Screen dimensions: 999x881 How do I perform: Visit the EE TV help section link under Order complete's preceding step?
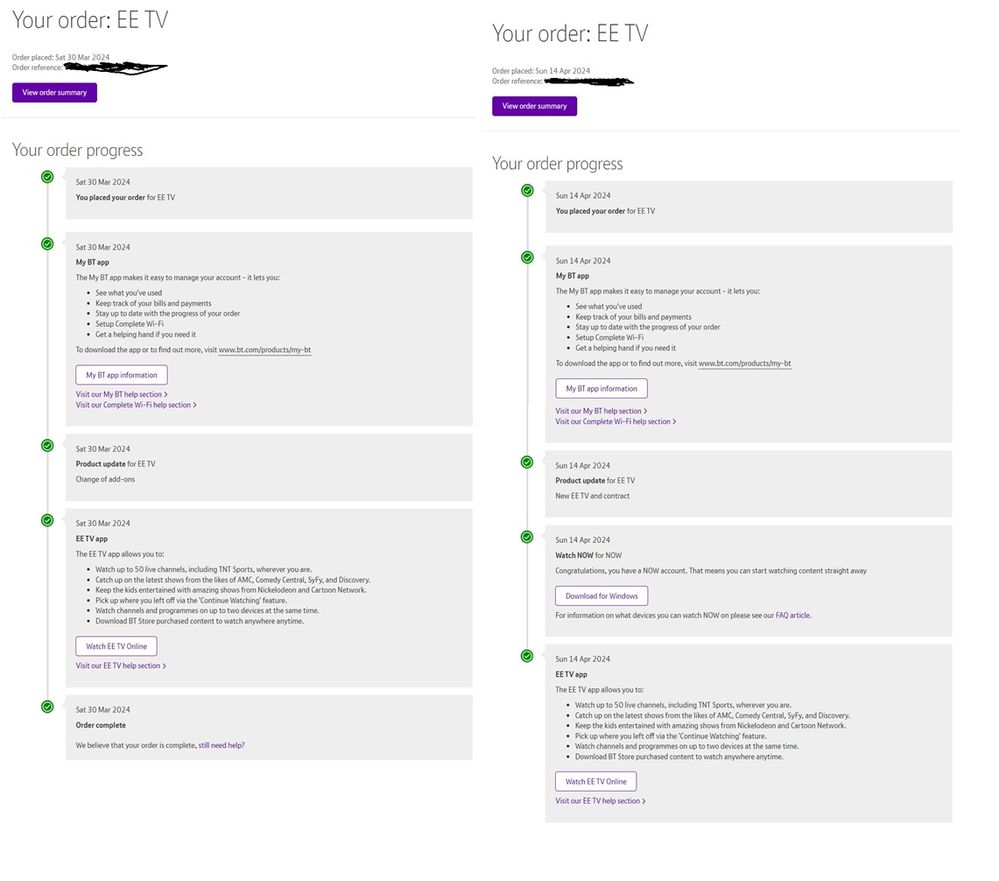[x=120, y=666]
